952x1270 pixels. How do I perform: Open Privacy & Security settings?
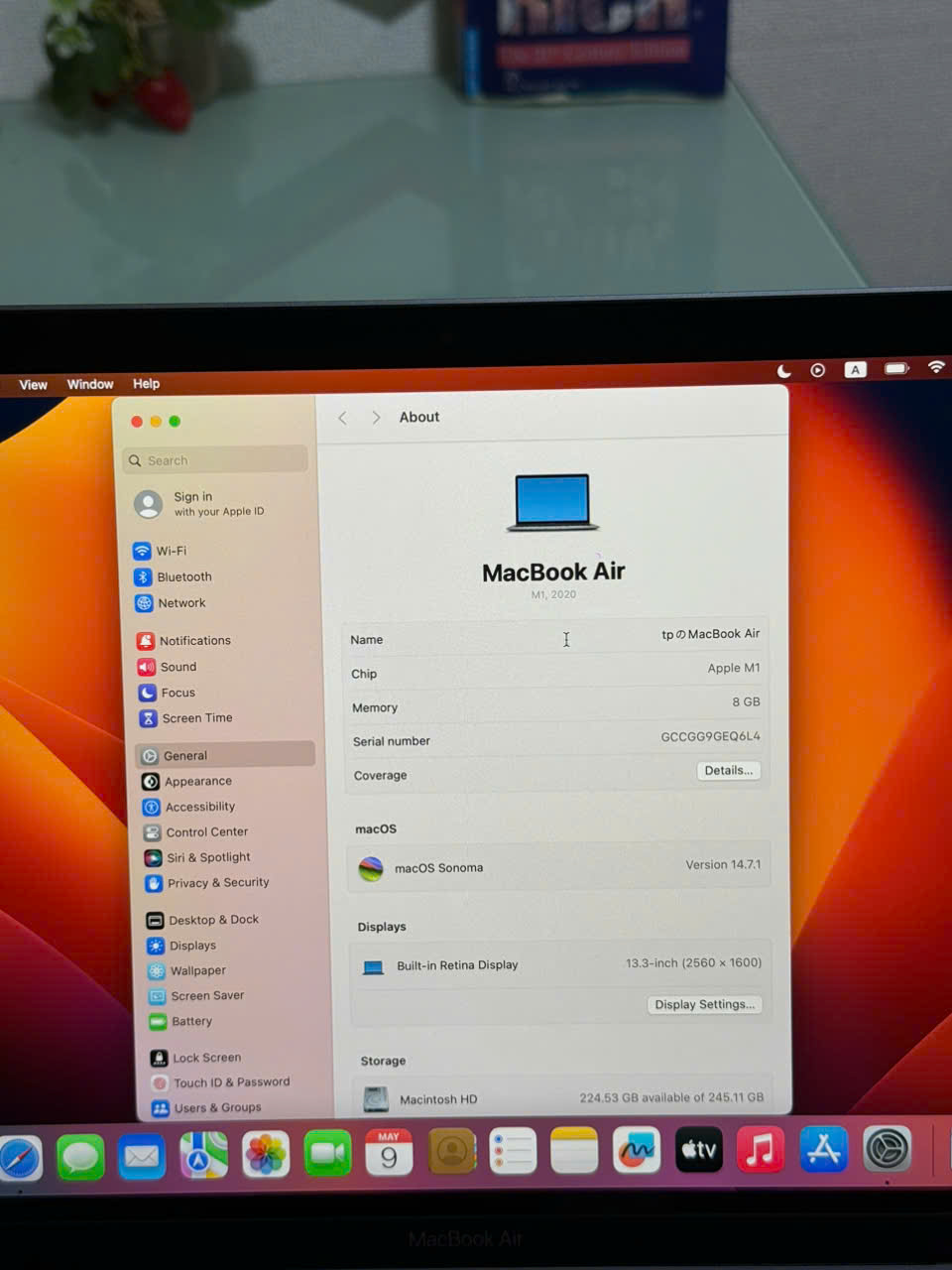(x=207, y=882)
